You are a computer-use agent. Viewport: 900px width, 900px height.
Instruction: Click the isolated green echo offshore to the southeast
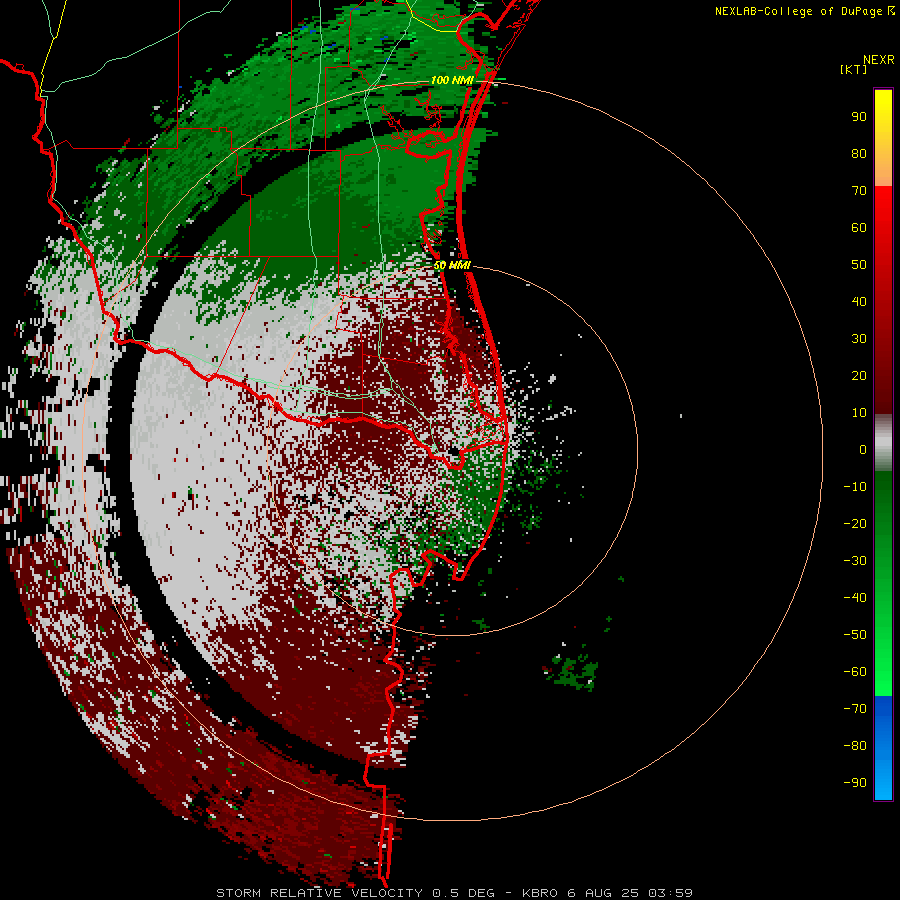pyautogui.click(x=571, y=670)
